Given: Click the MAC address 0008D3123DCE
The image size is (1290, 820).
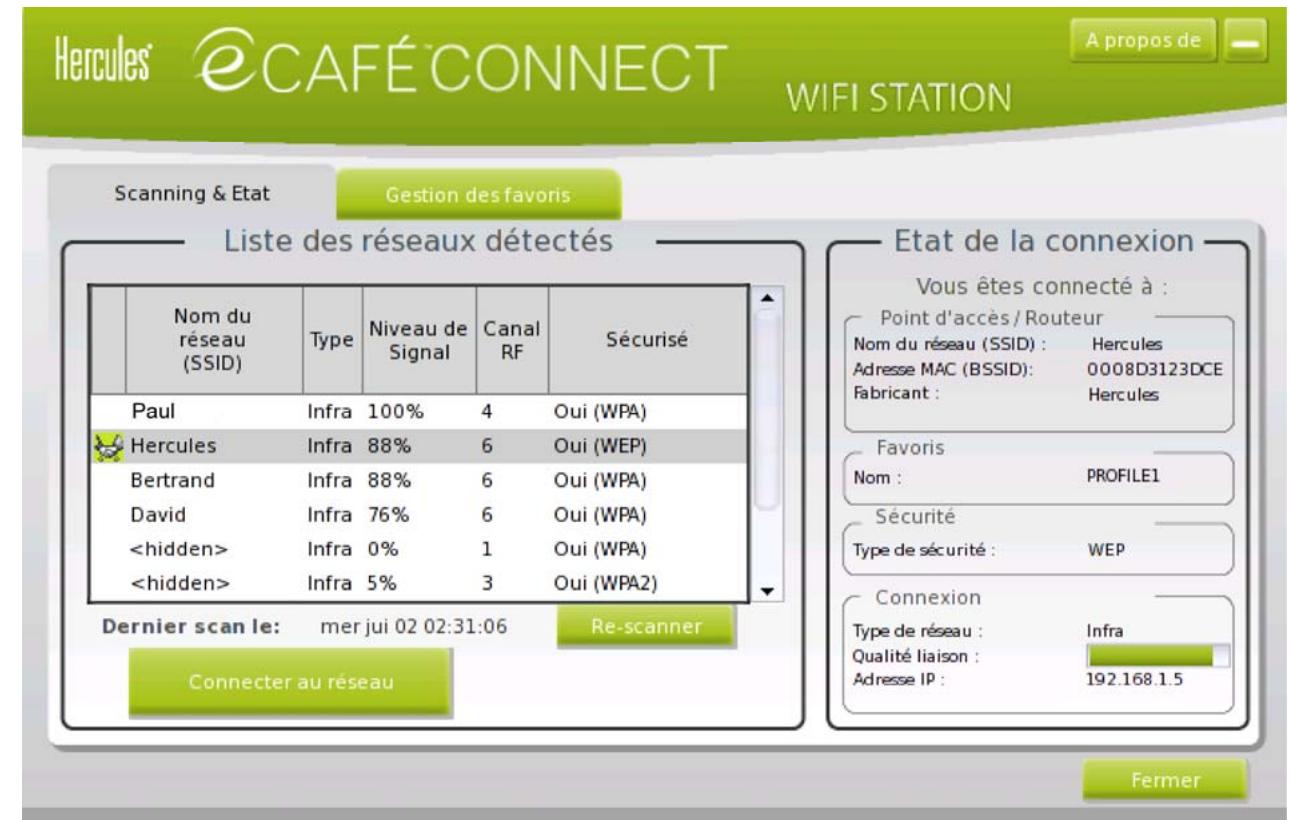Looking at the screenshot, I should [1155, 371].
